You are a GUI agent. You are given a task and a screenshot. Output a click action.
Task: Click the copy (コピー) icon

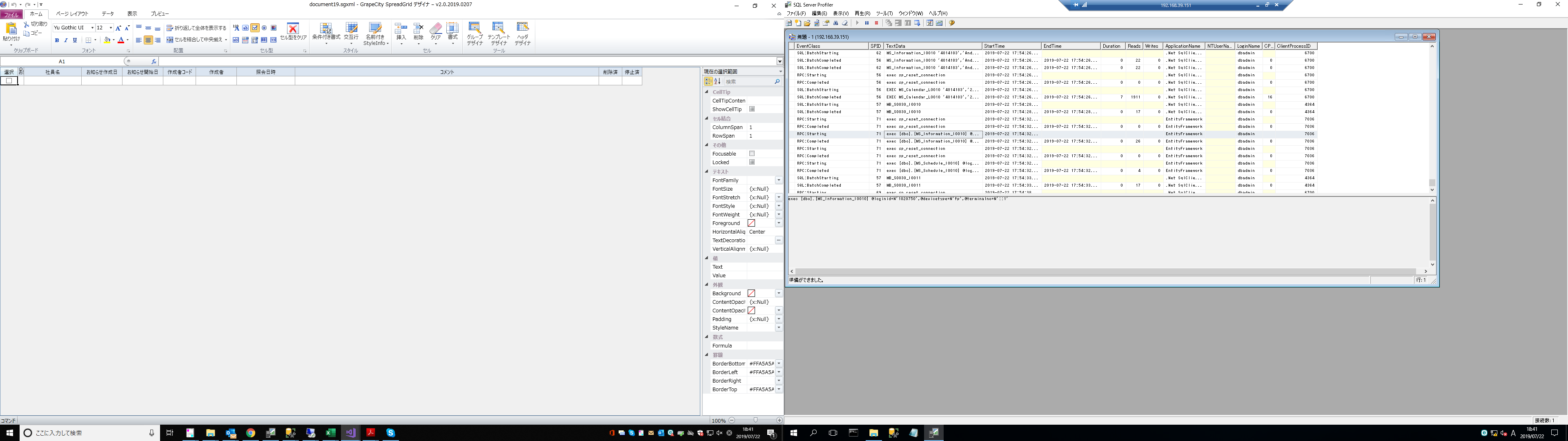[26, 33]
